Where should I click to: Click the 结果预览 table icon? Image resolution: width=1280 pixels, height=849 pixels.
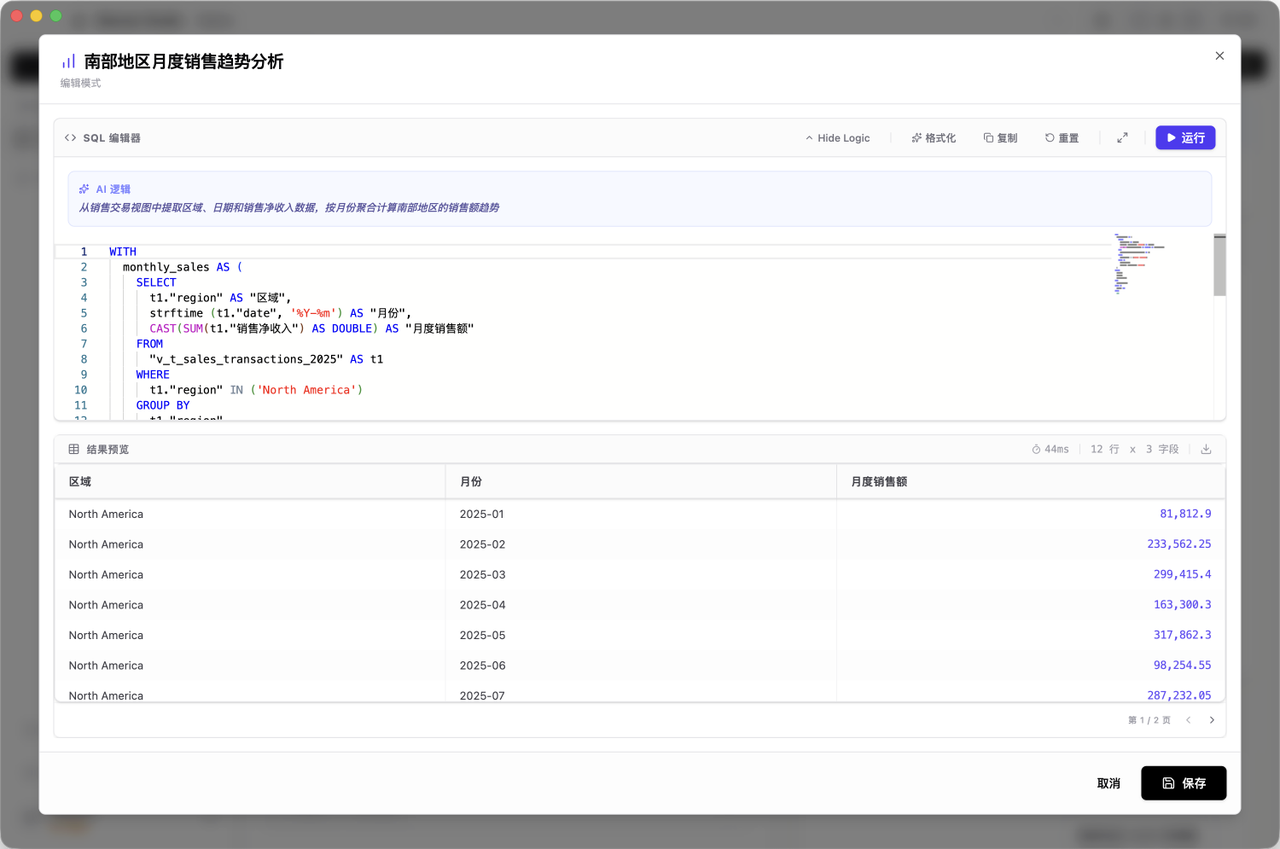(73, 449)
